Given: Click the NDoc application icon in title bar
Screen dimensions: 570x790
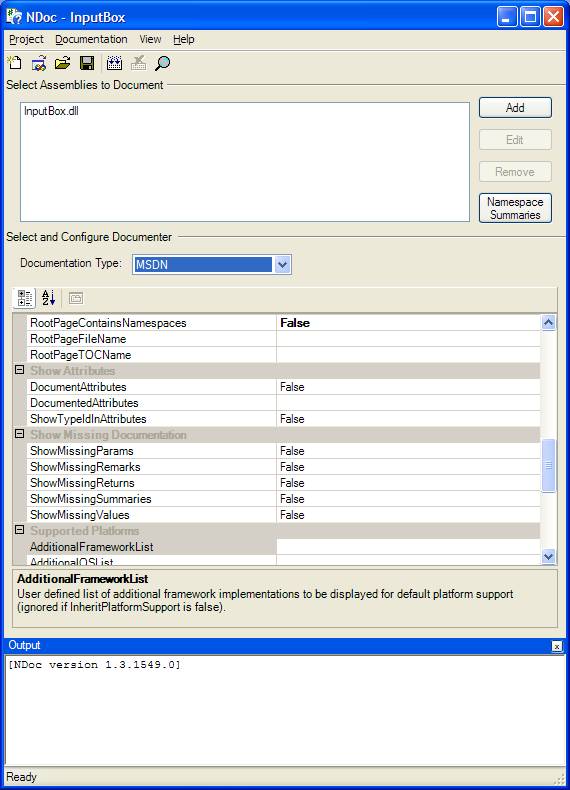Looking at the screenshot, I should tap(14, 17).
